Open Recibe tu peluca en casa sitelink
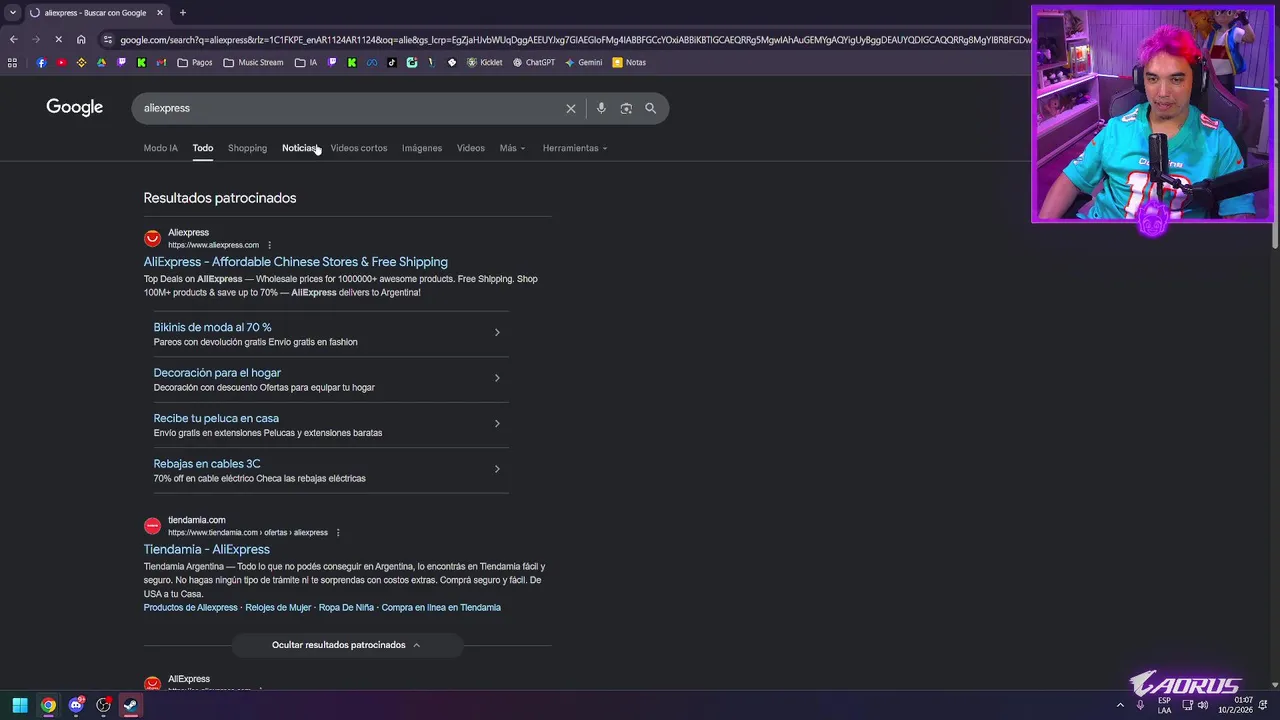 pos(216,419)
